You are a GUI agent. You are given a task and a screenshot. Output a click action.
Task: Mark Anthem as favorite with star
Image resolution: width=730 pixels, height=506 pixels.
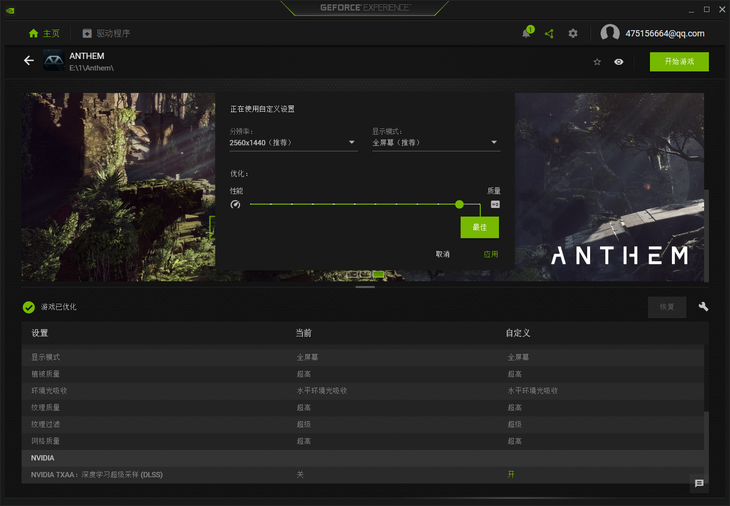597,62
